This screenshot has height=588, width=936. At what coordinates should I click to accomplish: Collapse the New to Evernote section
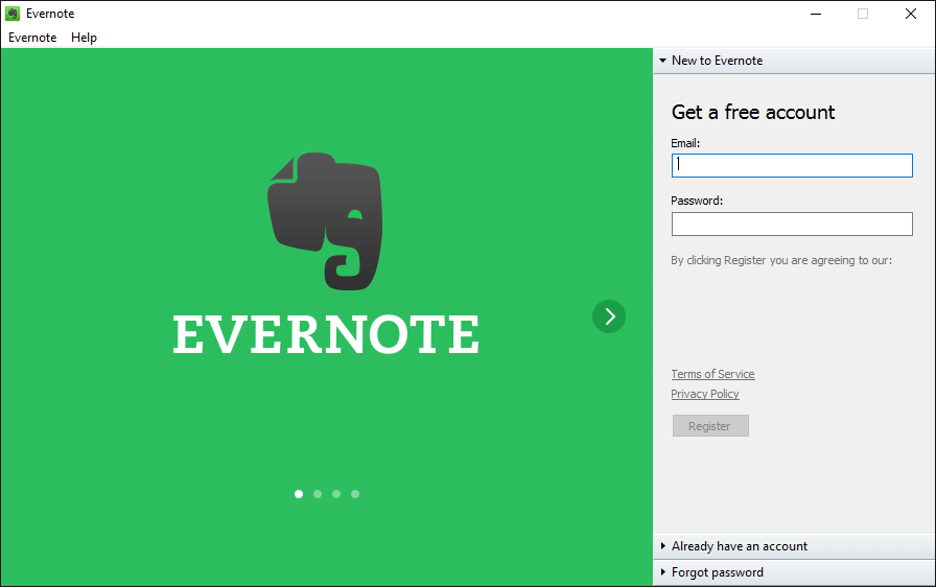pyautogui.click(x=794, y=61)
